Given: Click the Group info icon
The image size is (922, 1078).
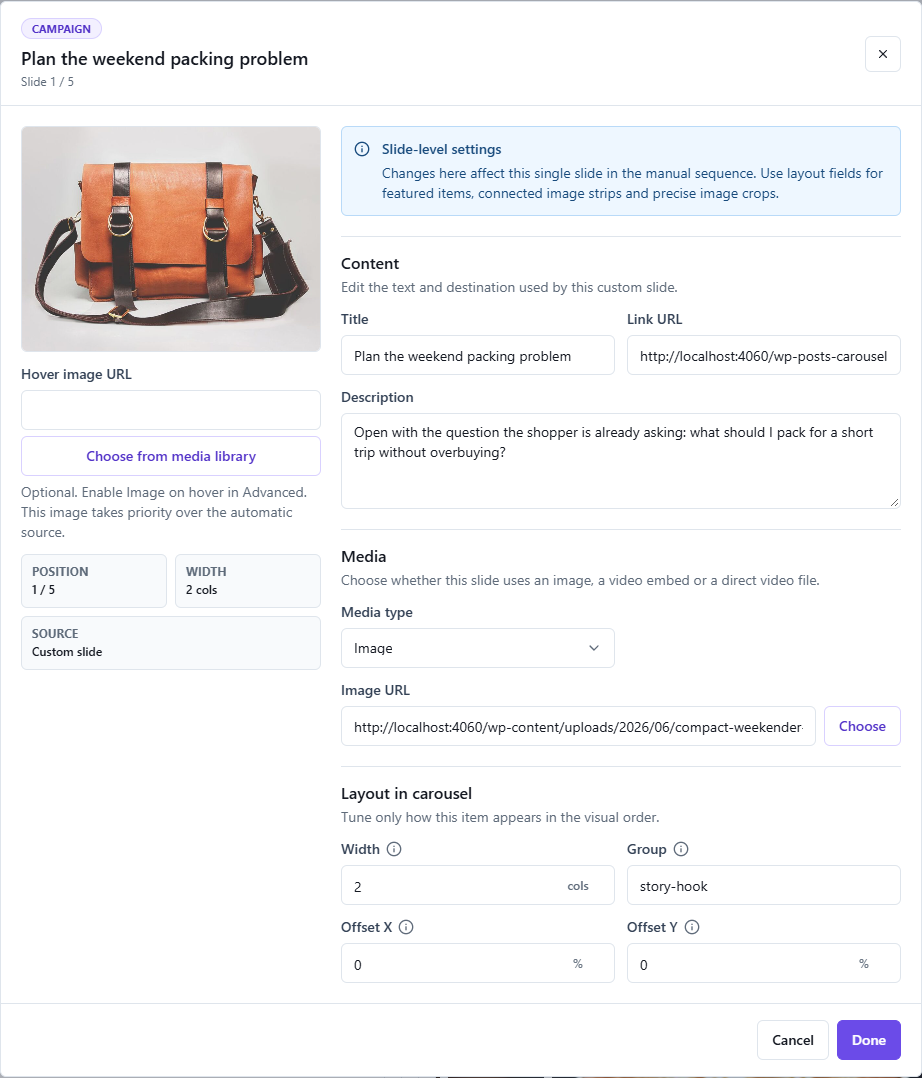Looking at the screenshot, I should (x=681, y=849).
